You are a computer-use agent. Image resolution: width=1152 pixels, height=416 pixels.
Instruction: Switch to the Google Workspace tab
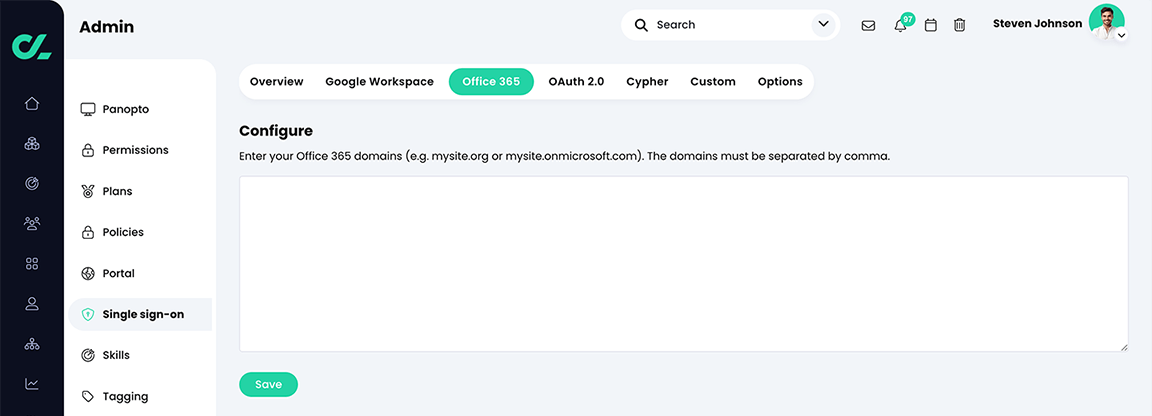pos(379,82)
